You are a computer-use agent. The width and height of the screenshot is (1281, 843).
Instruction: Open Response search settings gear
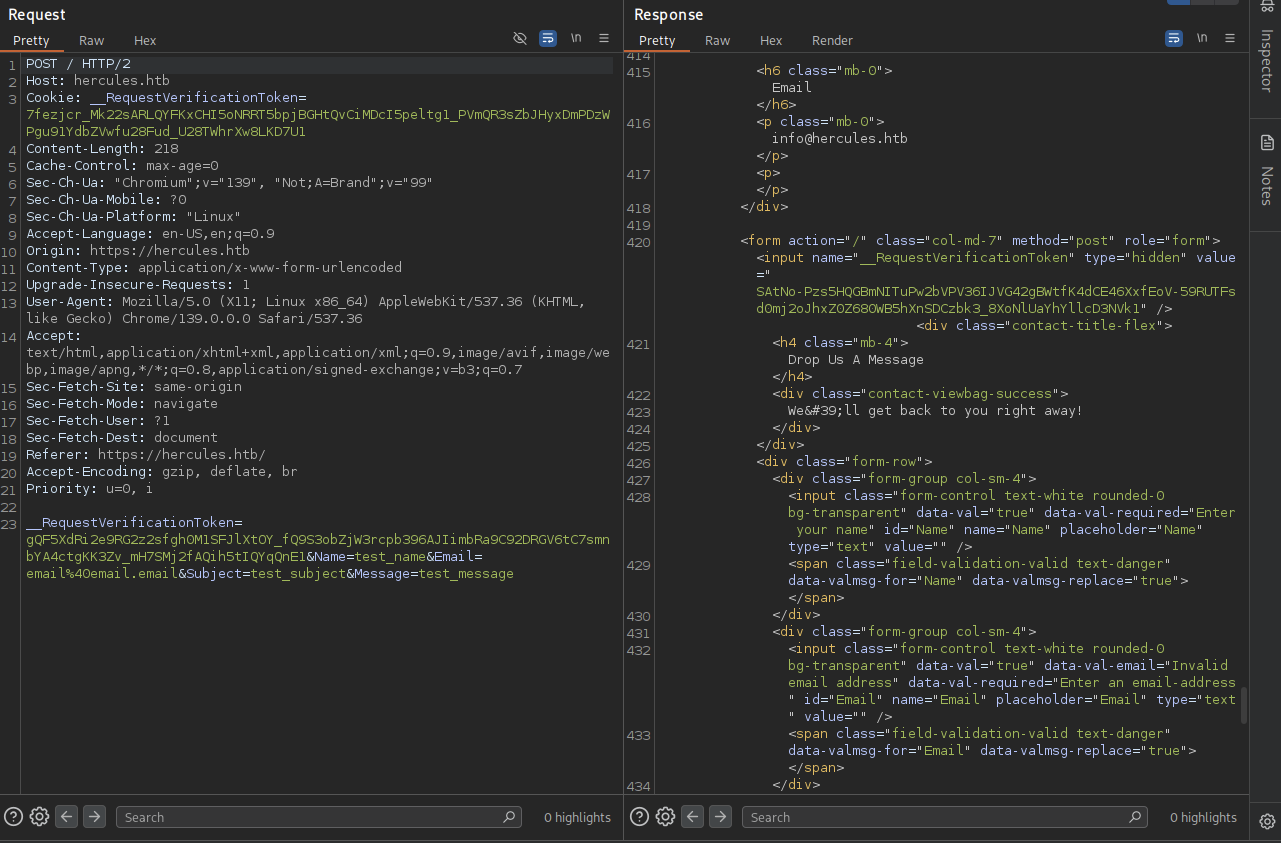pos(666,817)
